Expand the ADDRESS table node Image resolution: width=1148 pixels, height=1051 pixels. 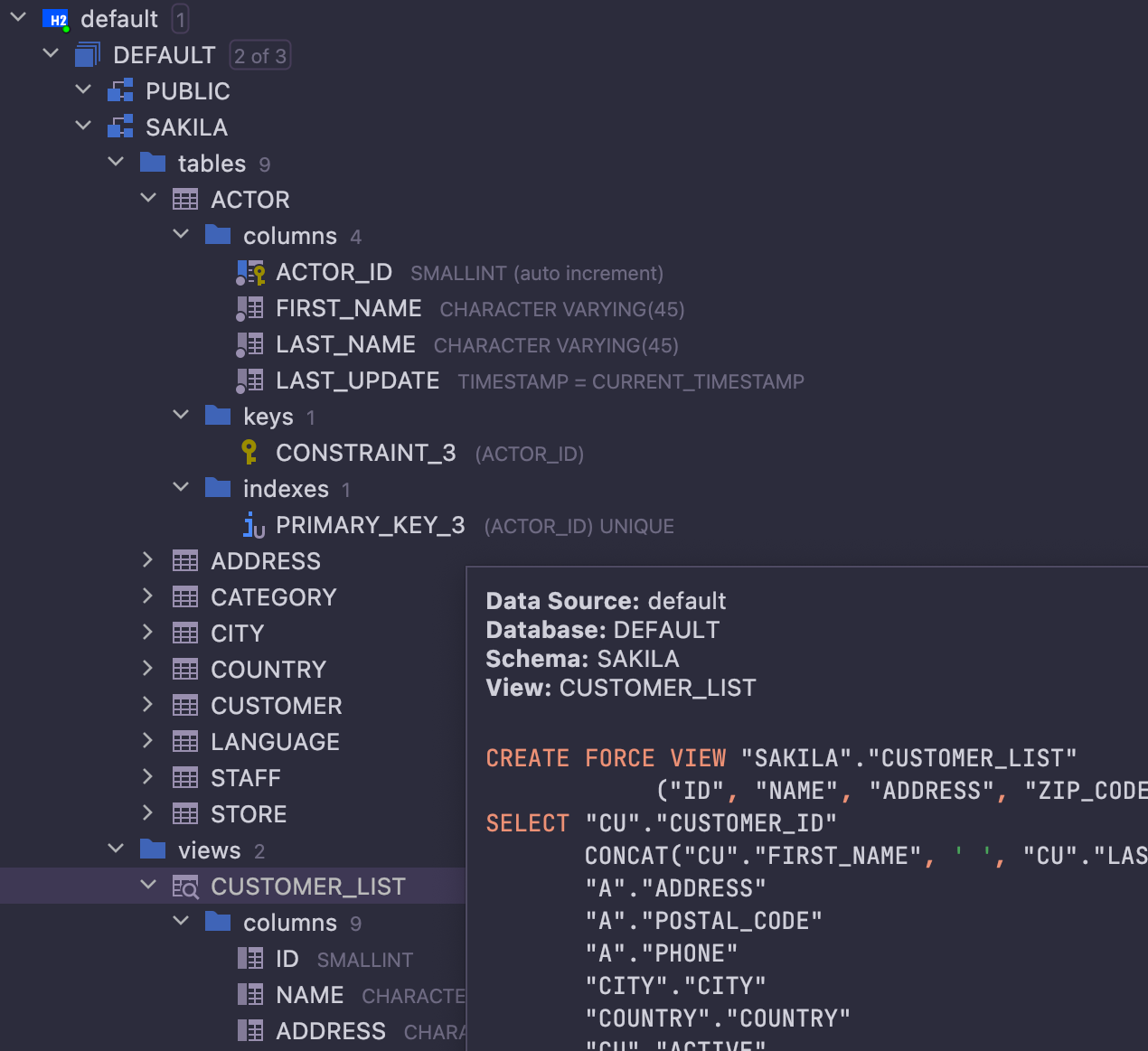point(148,560)
